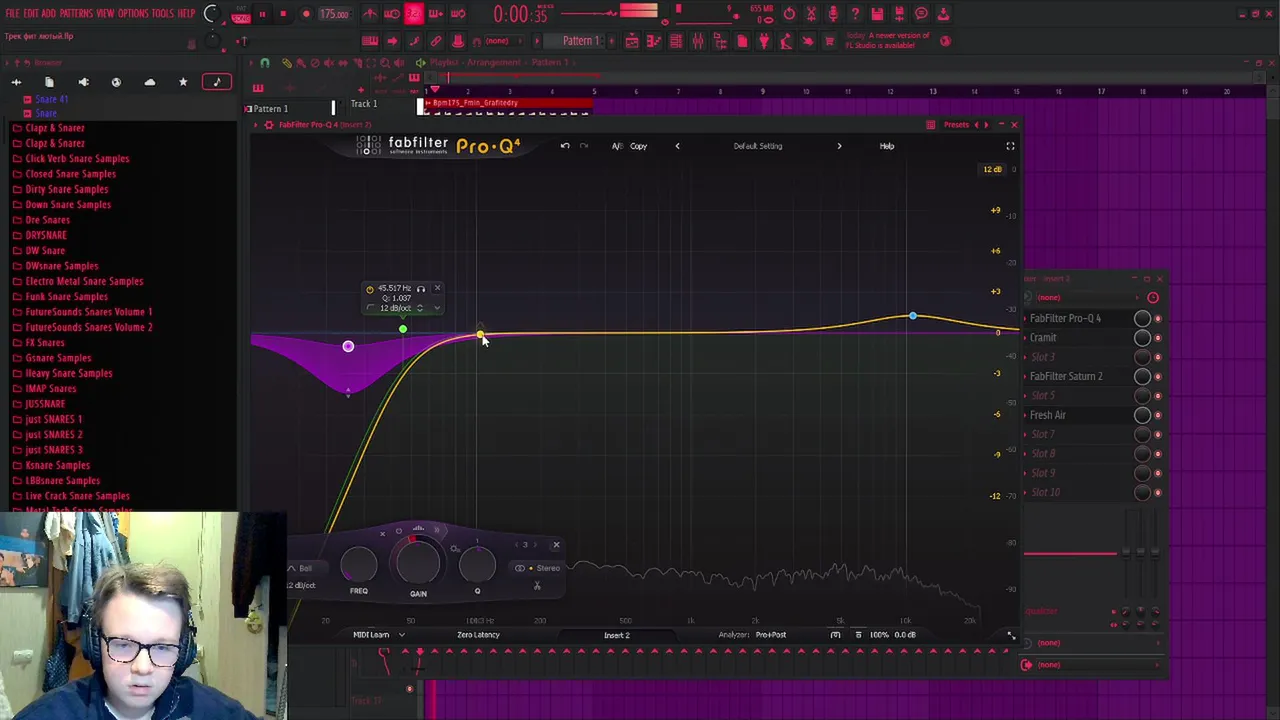Expand the Heavy Snare Samples folder
The image size is (1280, 720).
[x=68, y=373]
